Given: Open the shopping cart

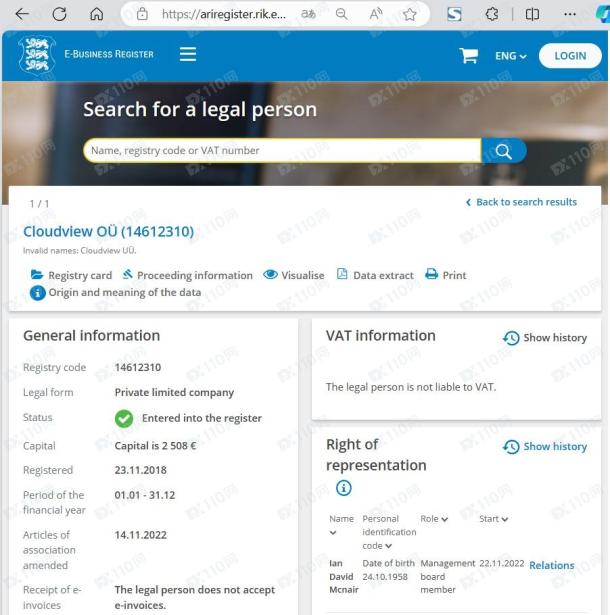Looking at the screenshot, I should coord(469,56).
